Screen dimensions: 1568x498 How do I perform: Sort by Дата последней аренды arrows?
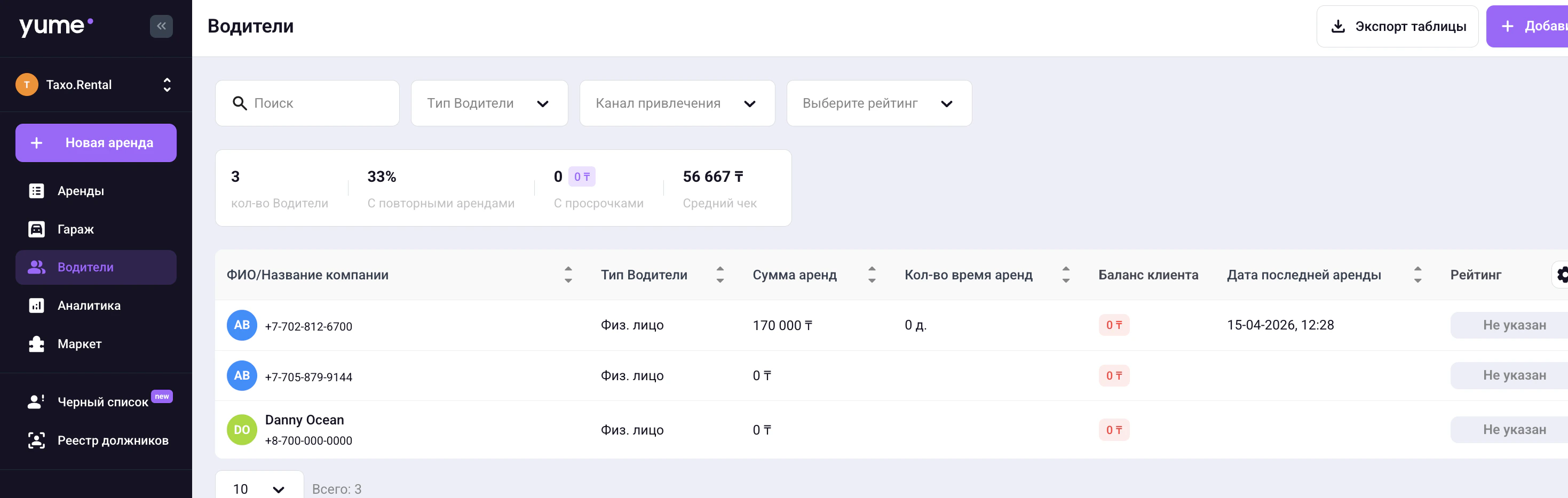click(1417, 275)
